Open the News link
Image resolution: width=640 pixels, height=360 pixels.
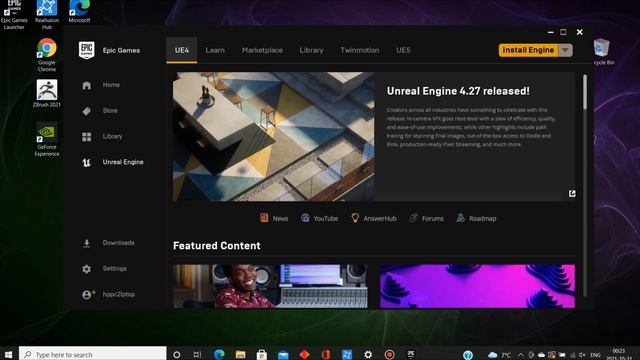click(274, 218)
